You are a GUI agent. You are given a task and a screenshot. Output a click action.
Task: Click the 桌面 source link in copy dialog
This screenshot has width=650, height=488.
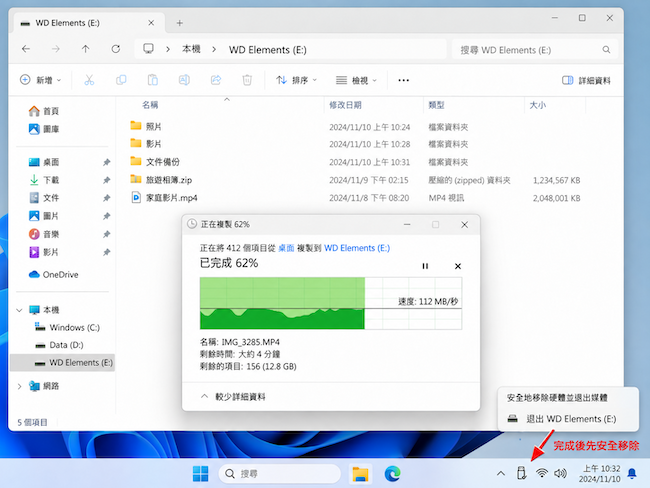(286, 248)
